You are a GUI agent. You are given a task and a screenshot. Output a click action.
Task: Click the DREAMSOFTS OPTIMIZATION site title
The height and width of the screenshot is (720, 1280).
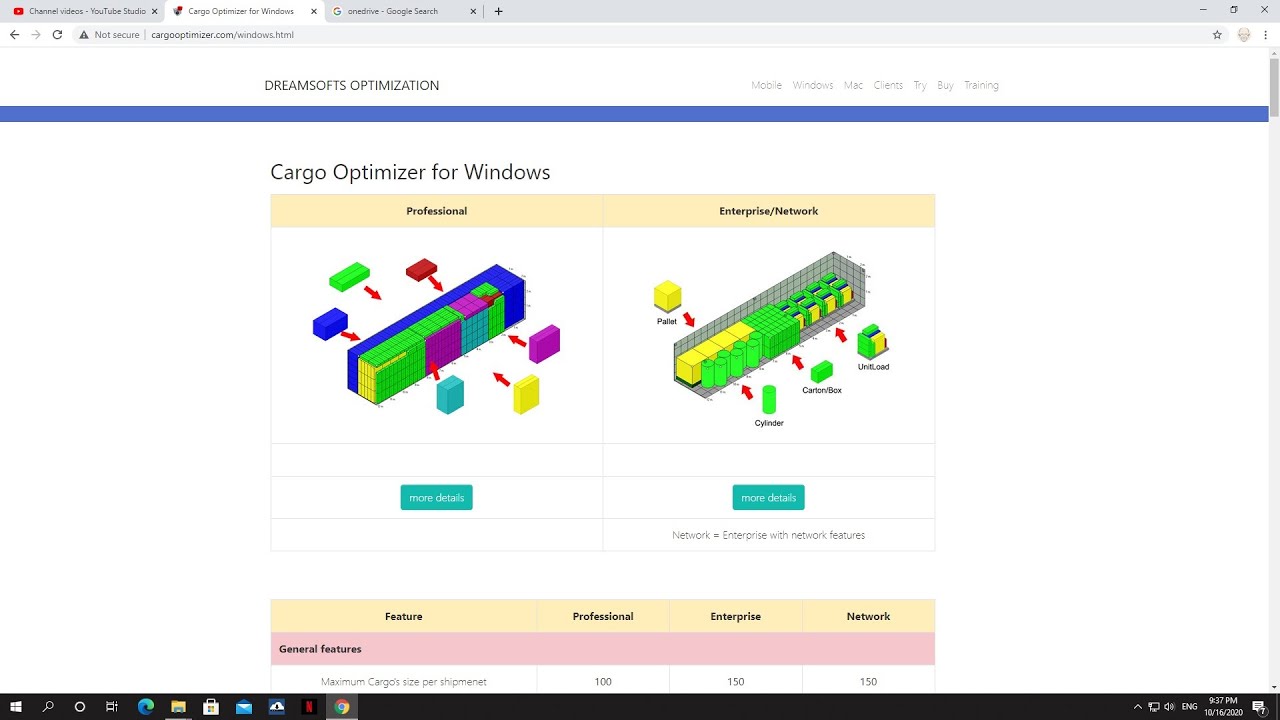coord(352,85)
